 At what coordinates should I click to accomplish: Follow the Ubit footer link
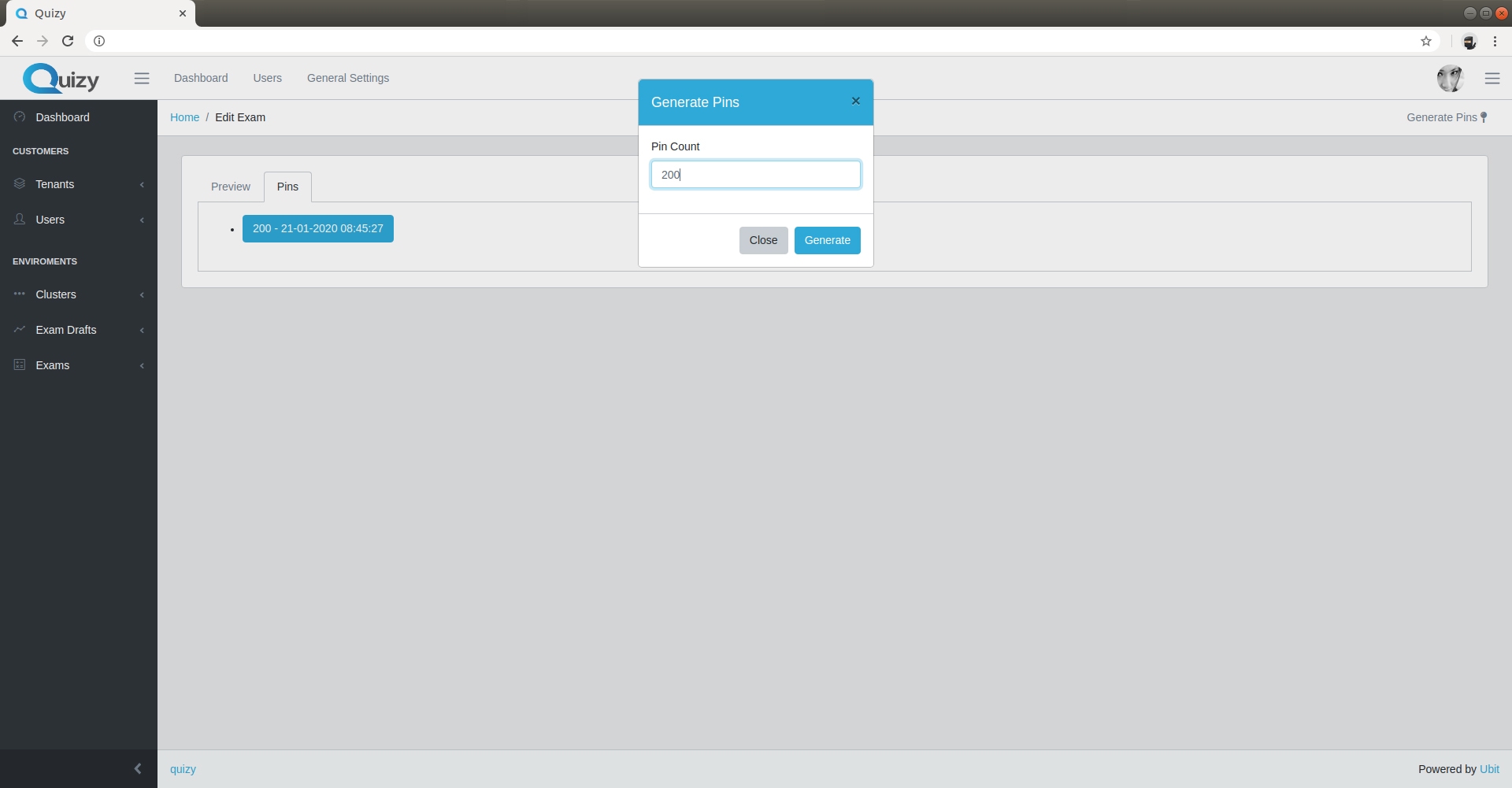pos(1489,769)
